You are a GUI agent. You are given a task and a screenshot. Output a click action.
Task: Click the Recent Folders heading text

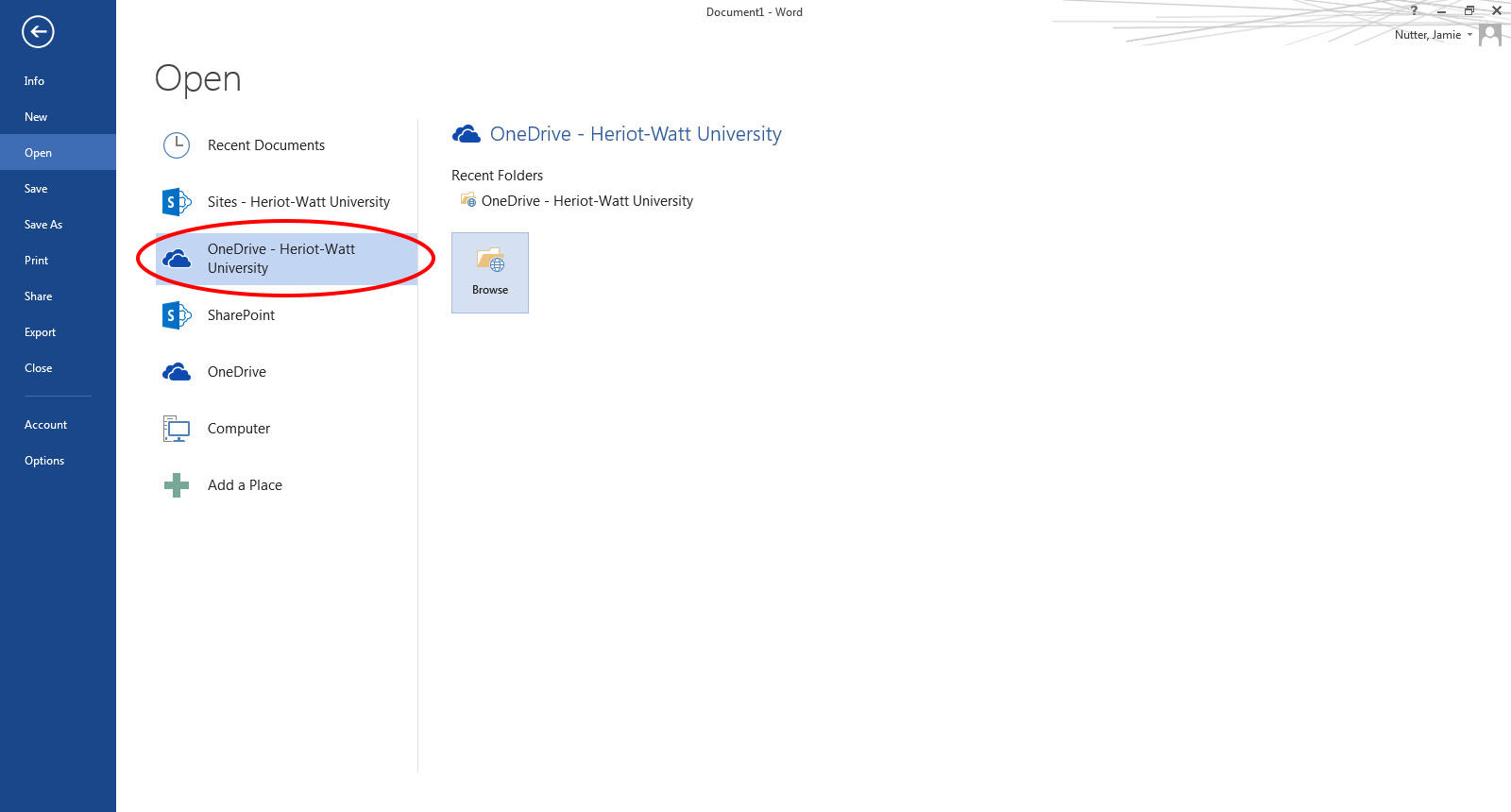tap(497, 176)
